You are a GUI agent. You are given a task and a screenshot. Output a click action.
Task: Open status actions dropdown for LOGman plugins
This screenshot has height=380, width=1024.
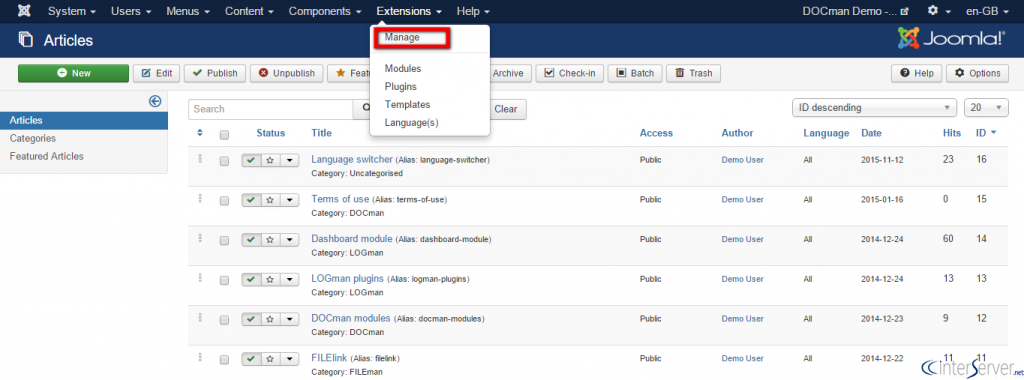[289, 279]
